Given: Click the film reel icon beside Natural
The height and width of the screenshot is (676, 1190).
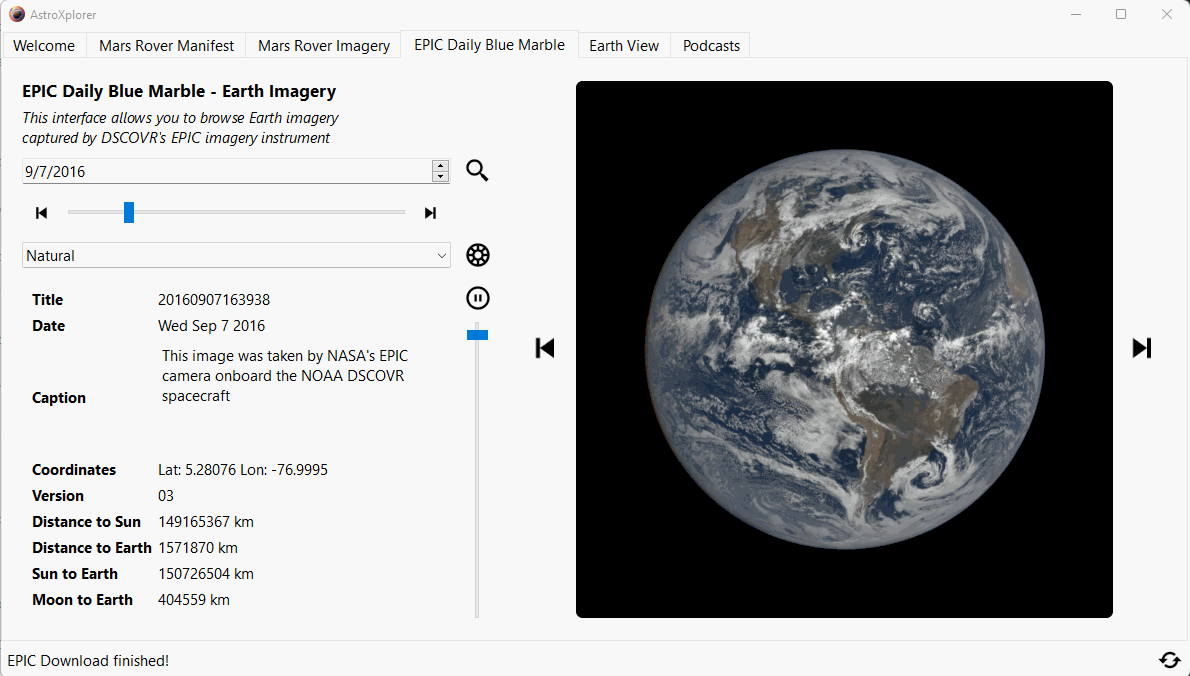Looking at the screenshot, I should (477, 256).
